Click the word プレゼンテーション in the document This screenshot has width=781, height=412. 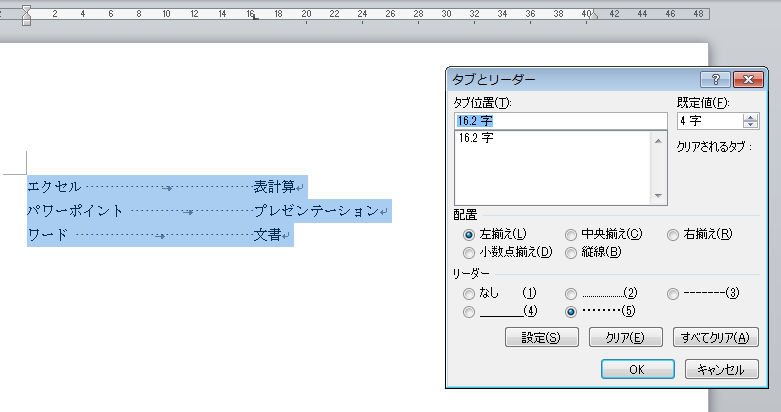(317, 211)
